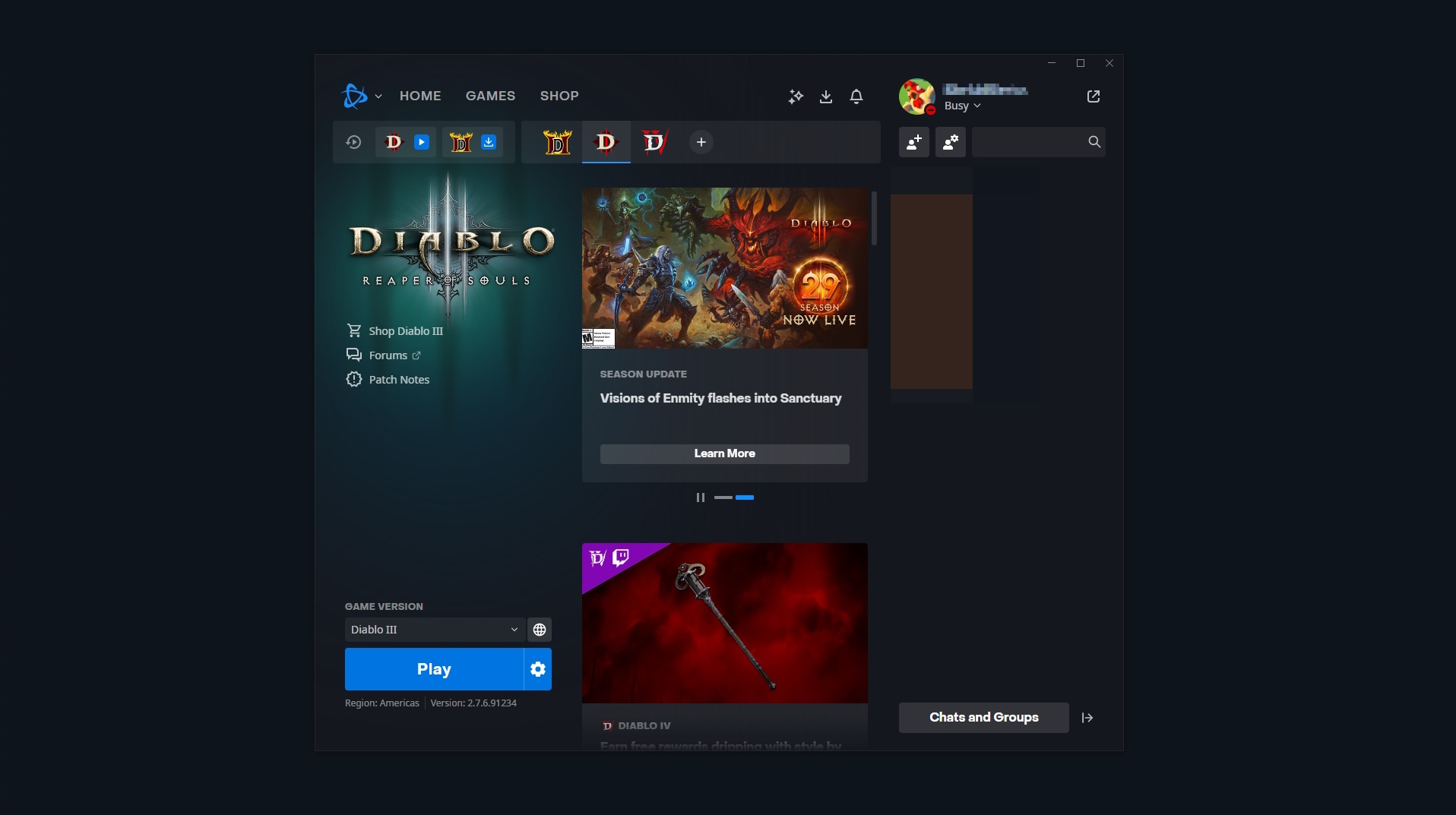Viewport: 1456px width, 815px height.
Task: Visit the Diablo III Forums link
Action: pyautogui.click(x=383, y=355)
